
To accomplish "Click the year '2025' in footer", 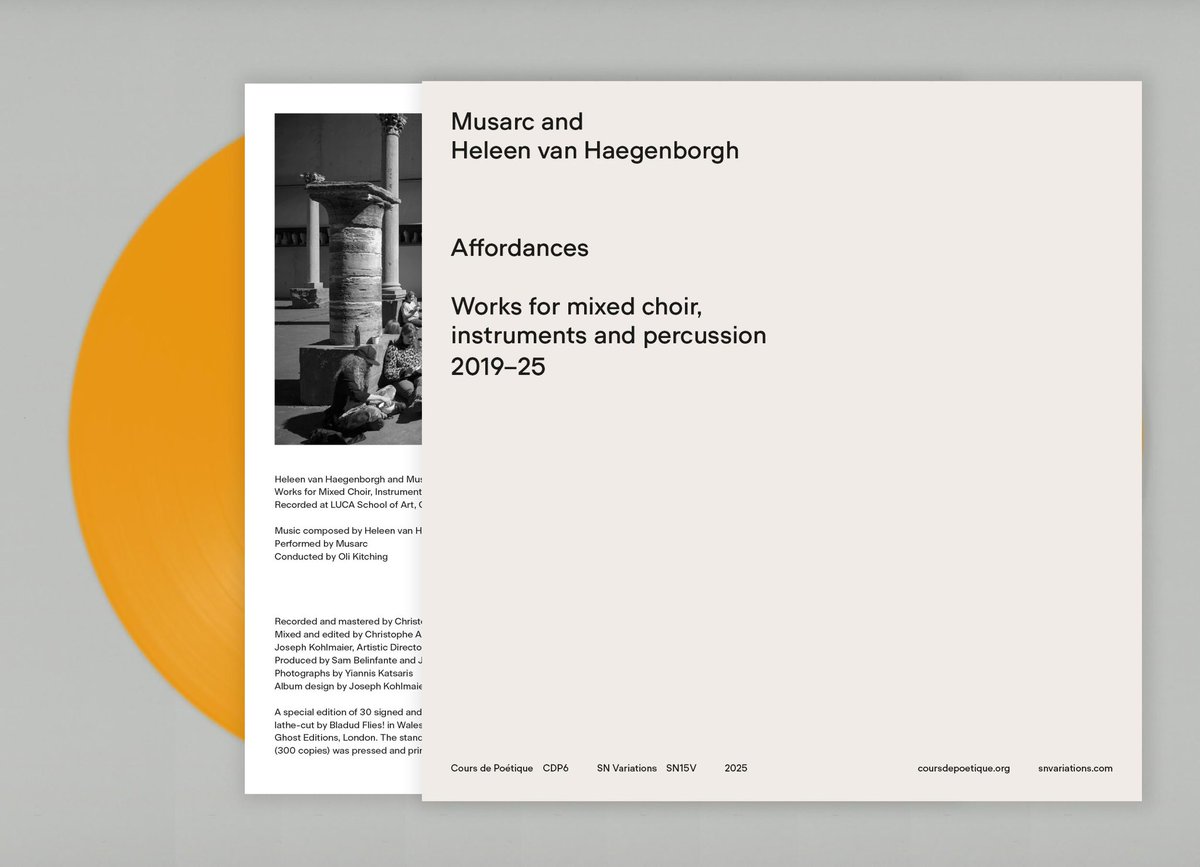I will (x=736, y=768).
